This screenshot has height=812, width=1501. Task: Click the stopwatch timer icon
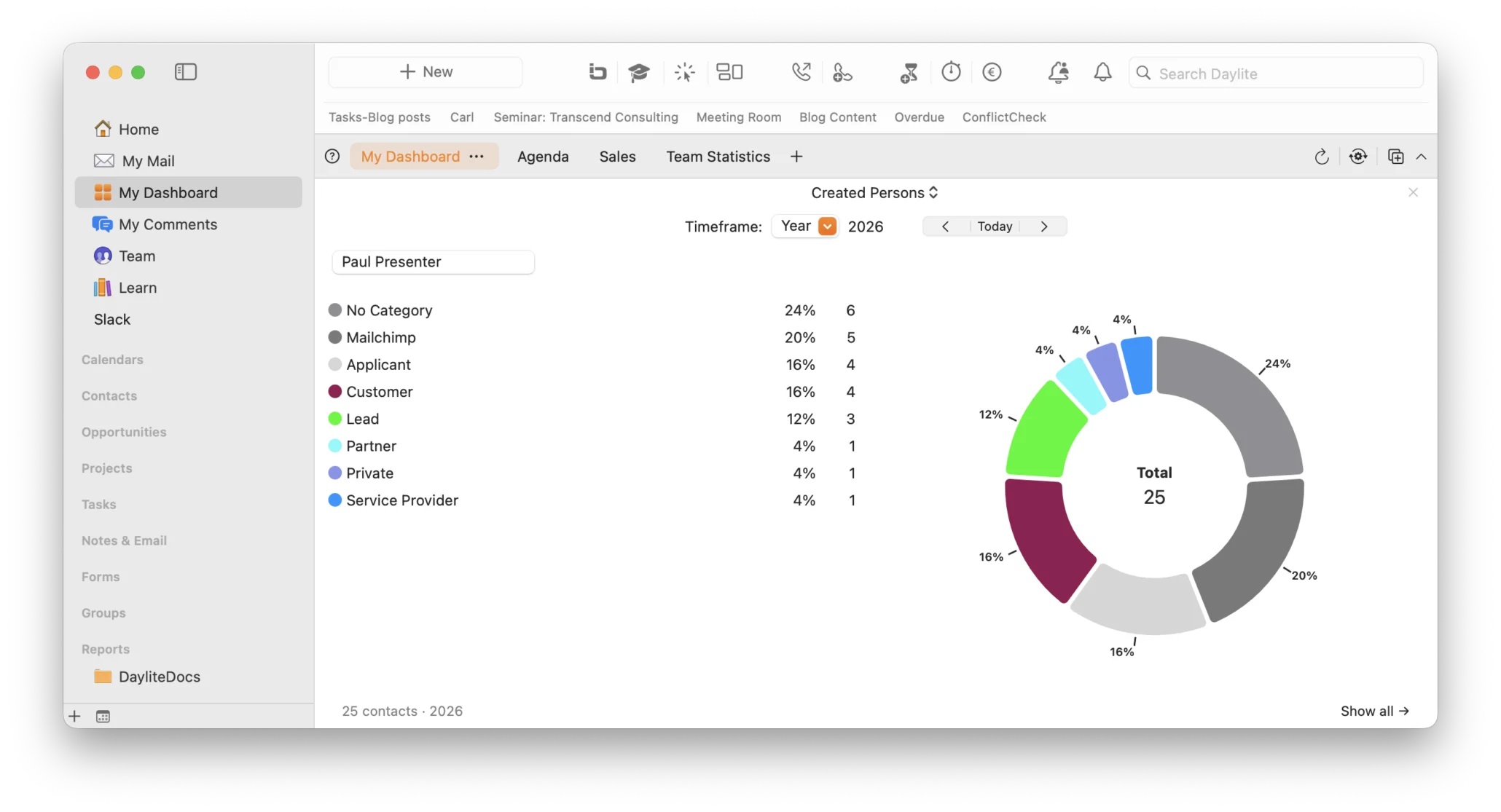click(951, 72)
